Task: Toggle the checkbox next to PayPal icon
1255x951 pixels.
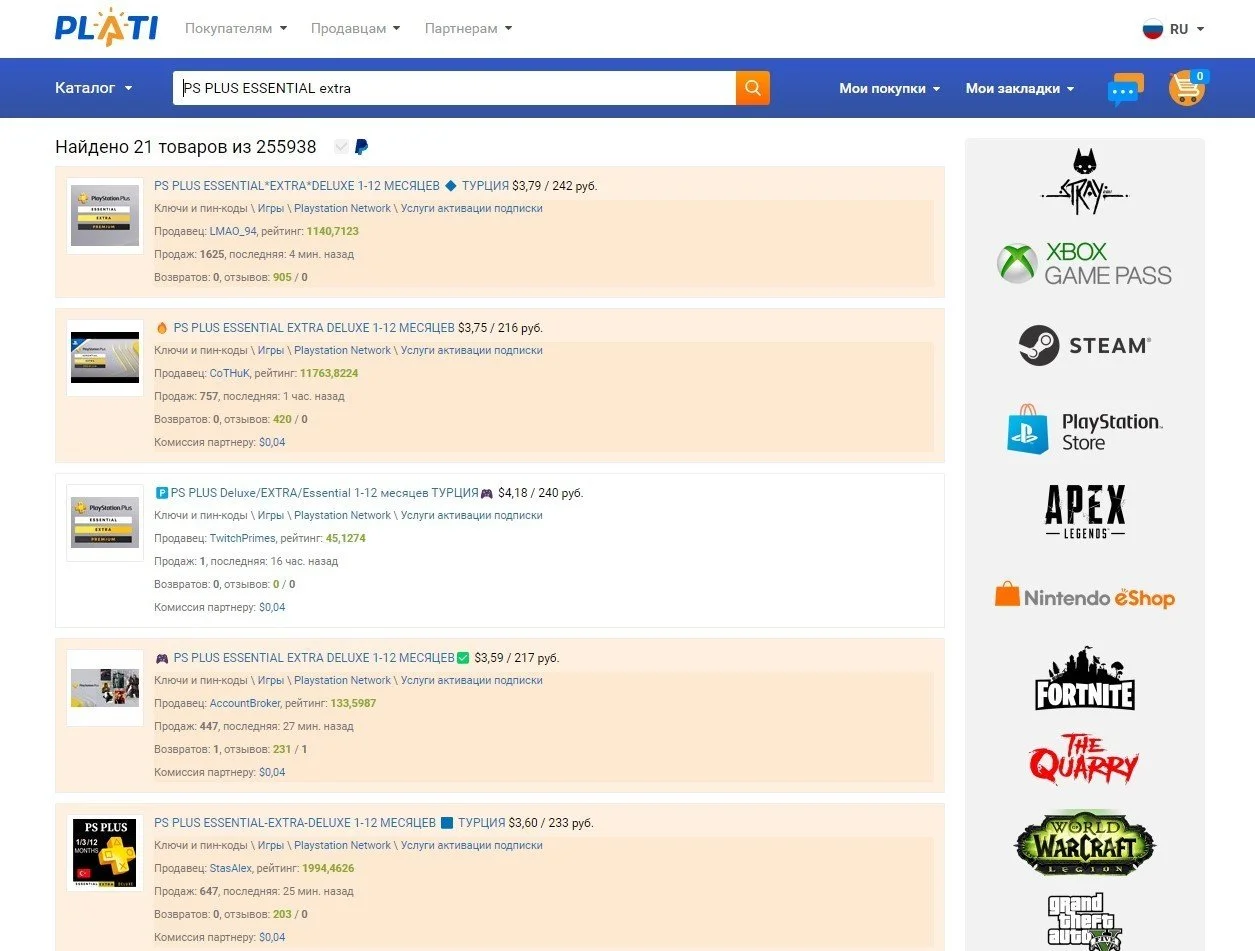Action: pyautogui.click(x=341, y=147)
